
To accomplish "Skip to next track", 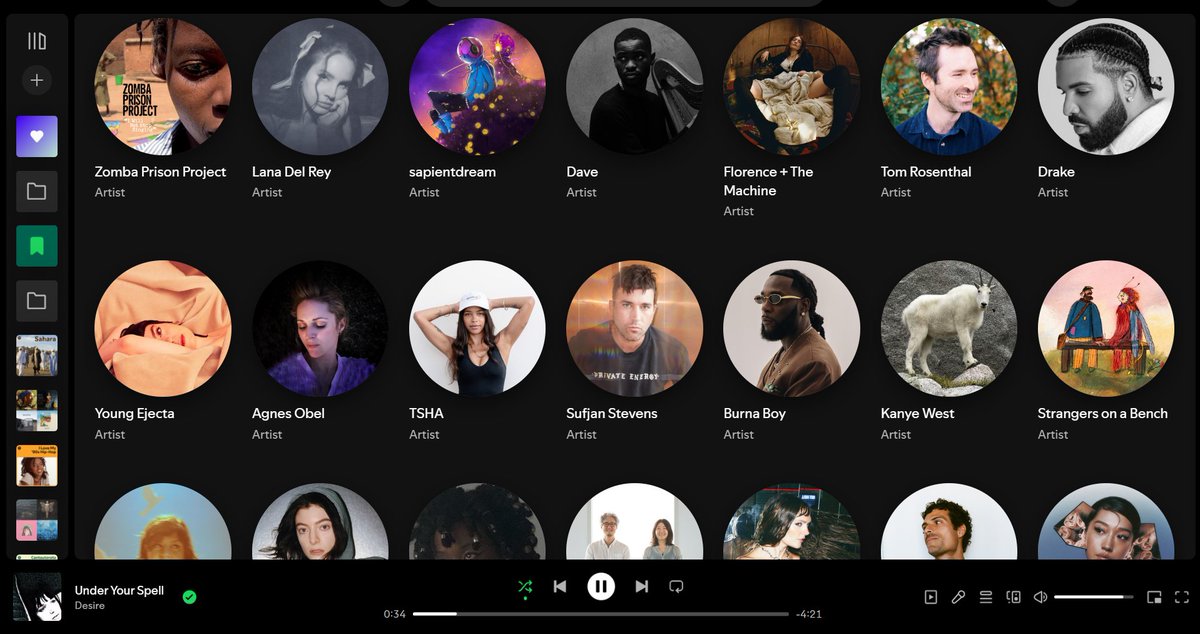I will point(642,587).
